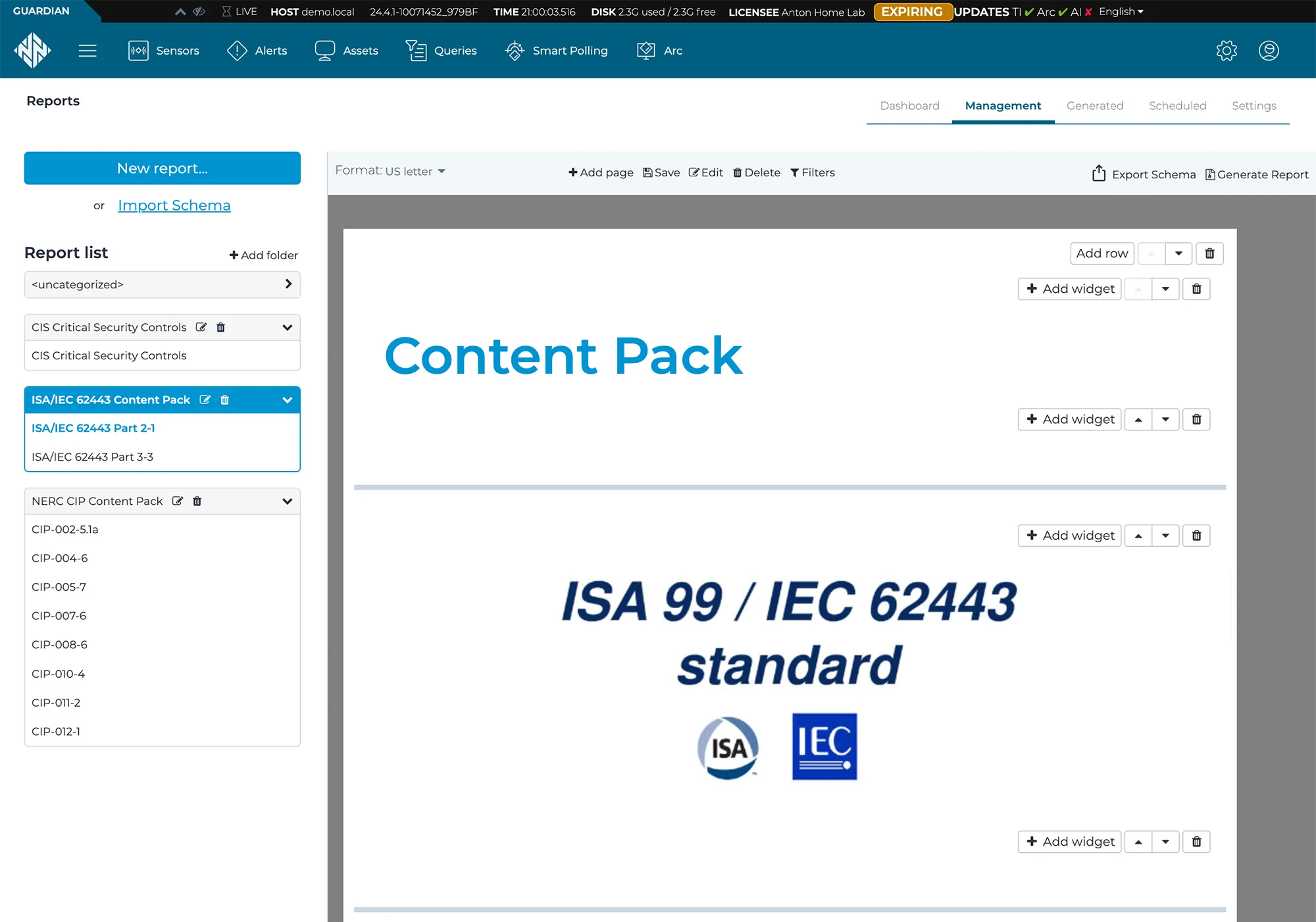Open the Scheduled tab
The height and width of the screenshot is (922, 1316).
click(1177, 106)
